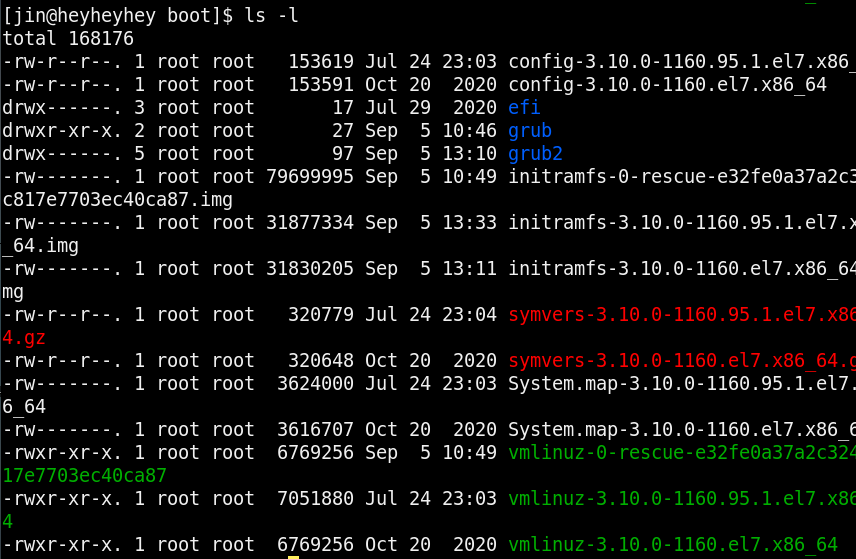This screenshot has height=559, width=856.
Task: Click file size 320779
Action: pyautogui.click(x=321, y=314)
